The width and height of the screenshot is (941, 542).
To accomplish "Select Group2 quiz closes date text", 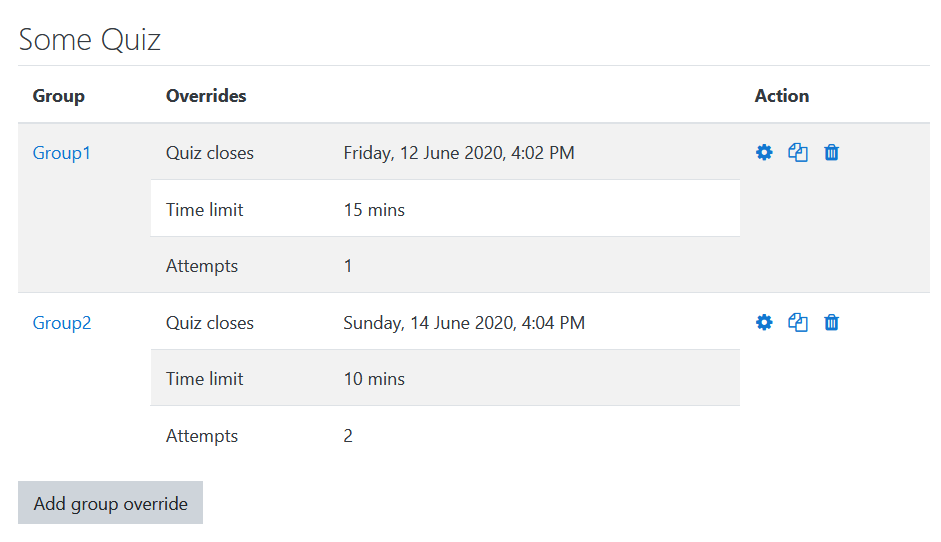I will [464, 323].
